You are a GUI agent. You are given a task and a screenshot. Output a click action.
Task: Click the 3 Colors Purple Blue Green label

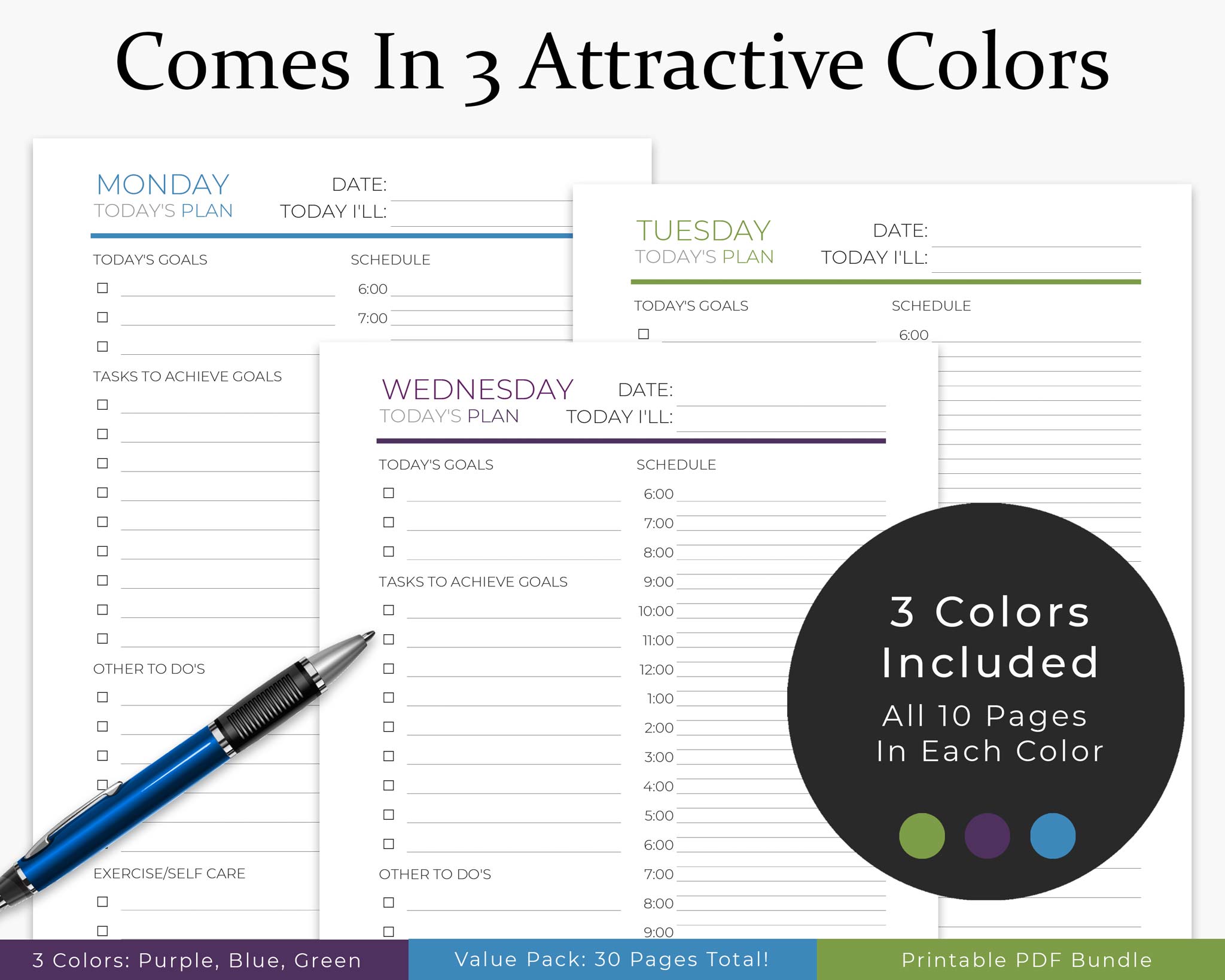204,960
